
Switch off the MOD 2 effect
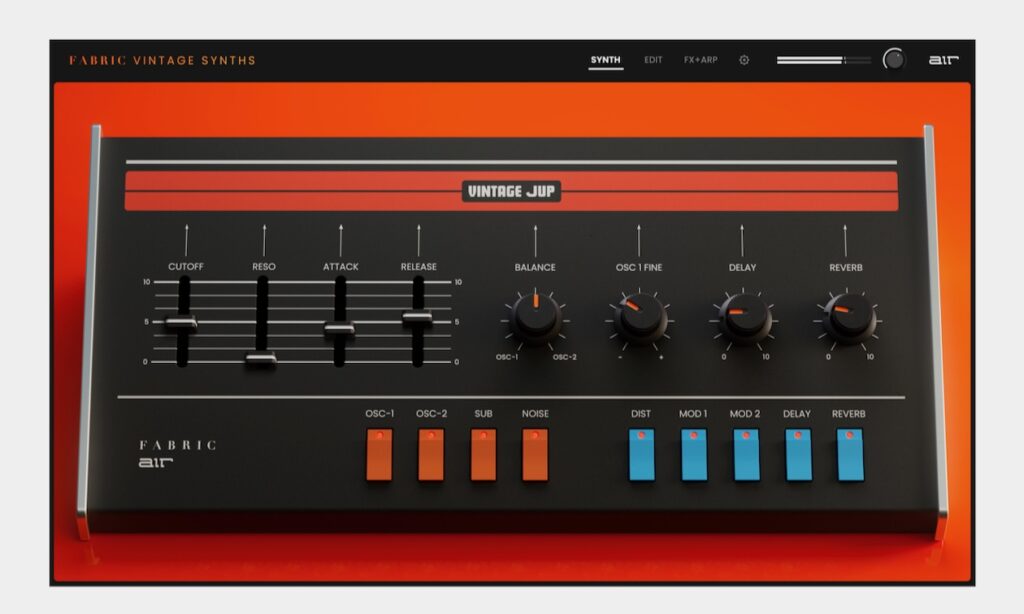(x=744, y=455)
